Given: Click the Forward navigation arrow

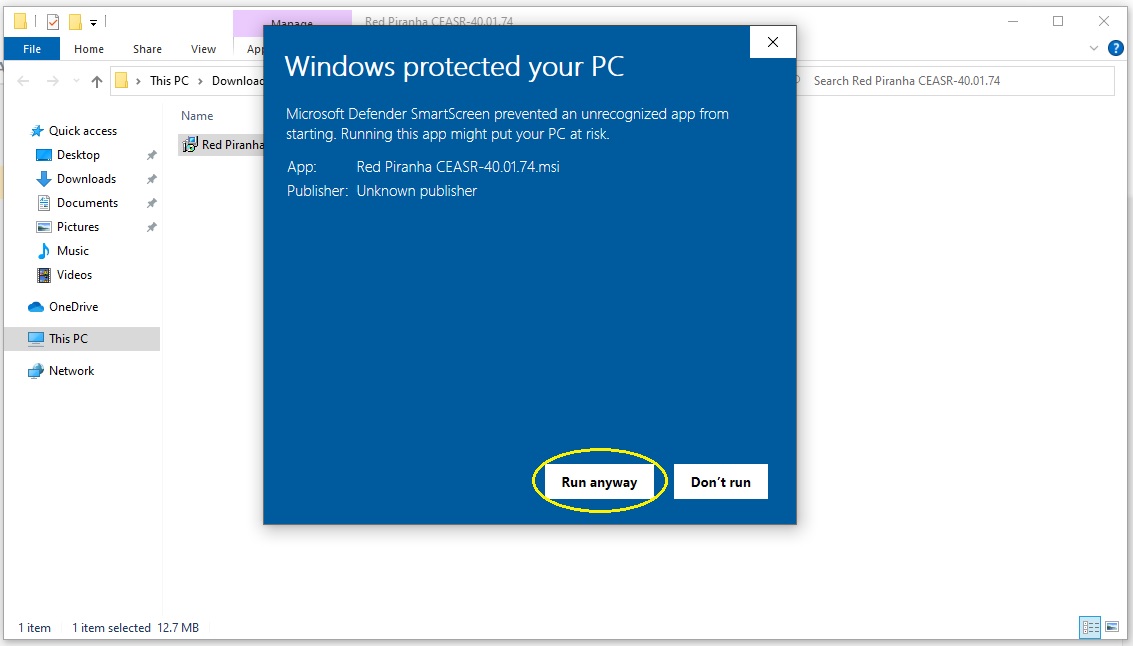Looking at the screenshot, I should pyautogui.click(x=53, y=81).
